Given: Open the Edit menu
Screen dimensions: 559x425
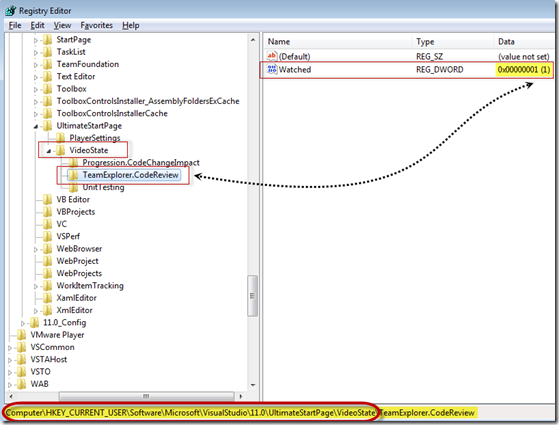Looking at the screenshot, I should point(37,25).
